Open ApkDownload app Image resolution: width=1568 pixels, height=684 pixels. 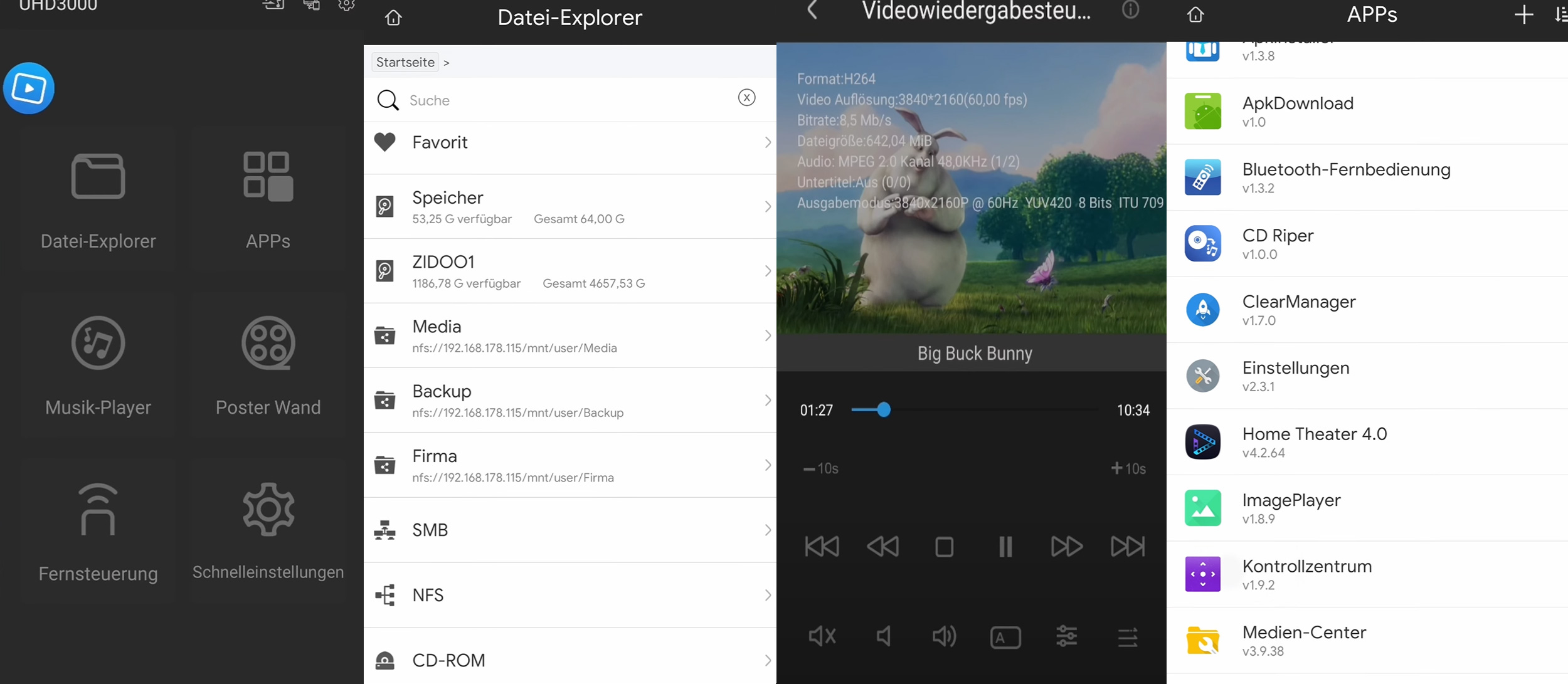(1367, 112)
